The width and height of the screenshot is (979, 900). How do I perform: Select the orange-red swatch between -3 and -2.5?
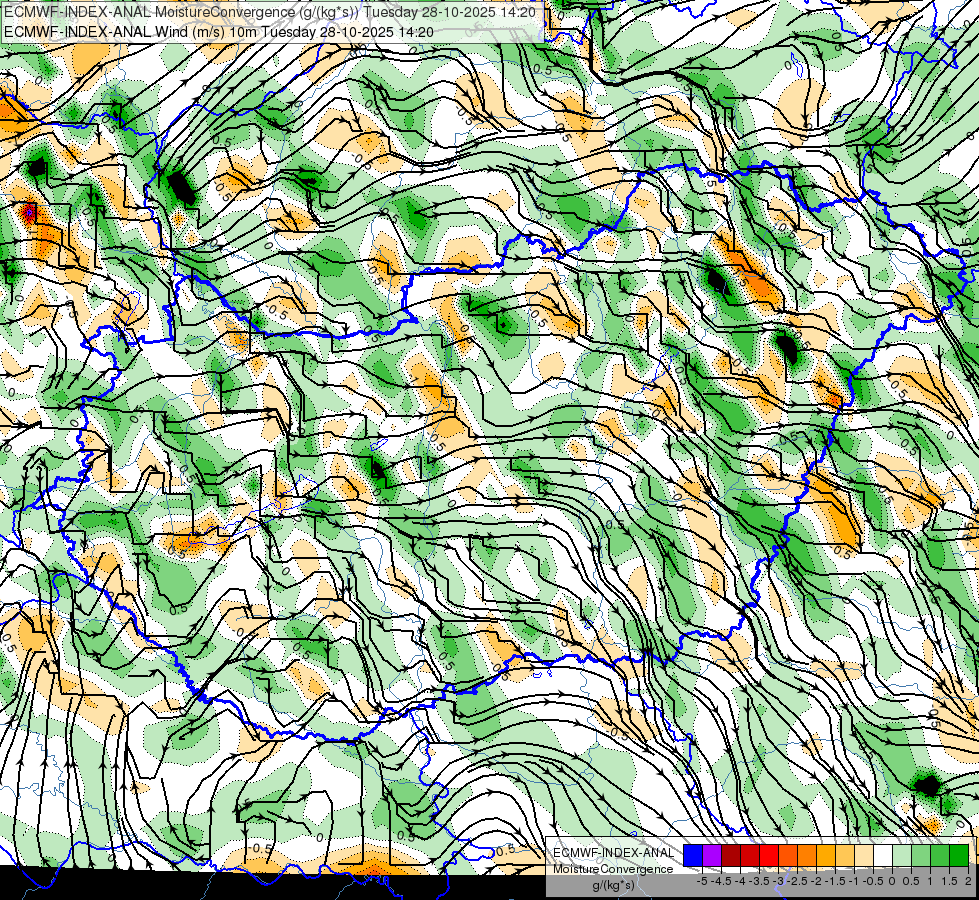(788, 856)
